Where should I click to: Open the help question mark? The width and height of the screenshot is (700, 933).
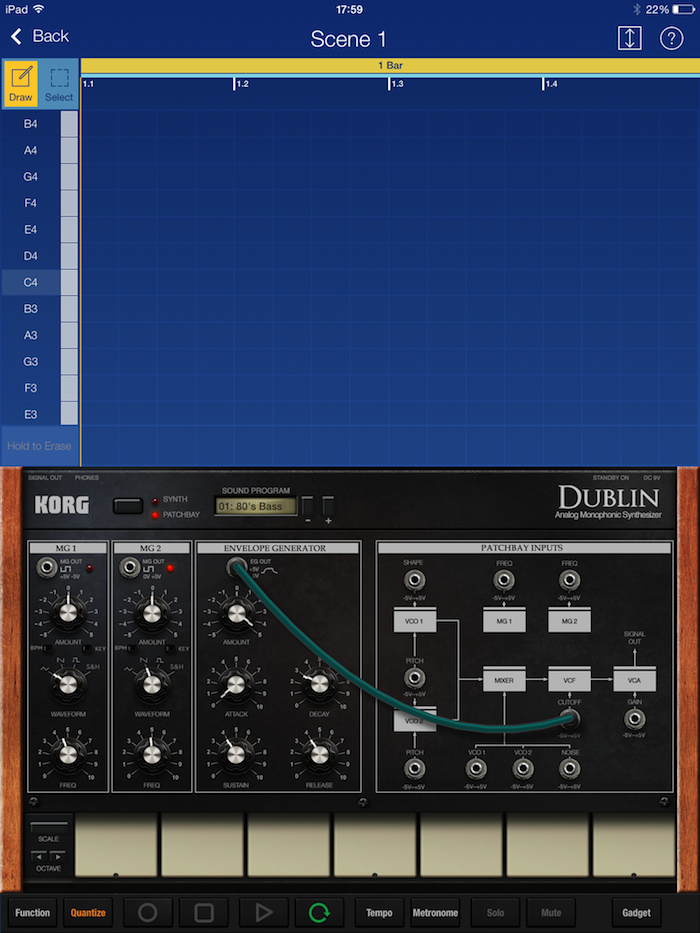tap(671, 38)
